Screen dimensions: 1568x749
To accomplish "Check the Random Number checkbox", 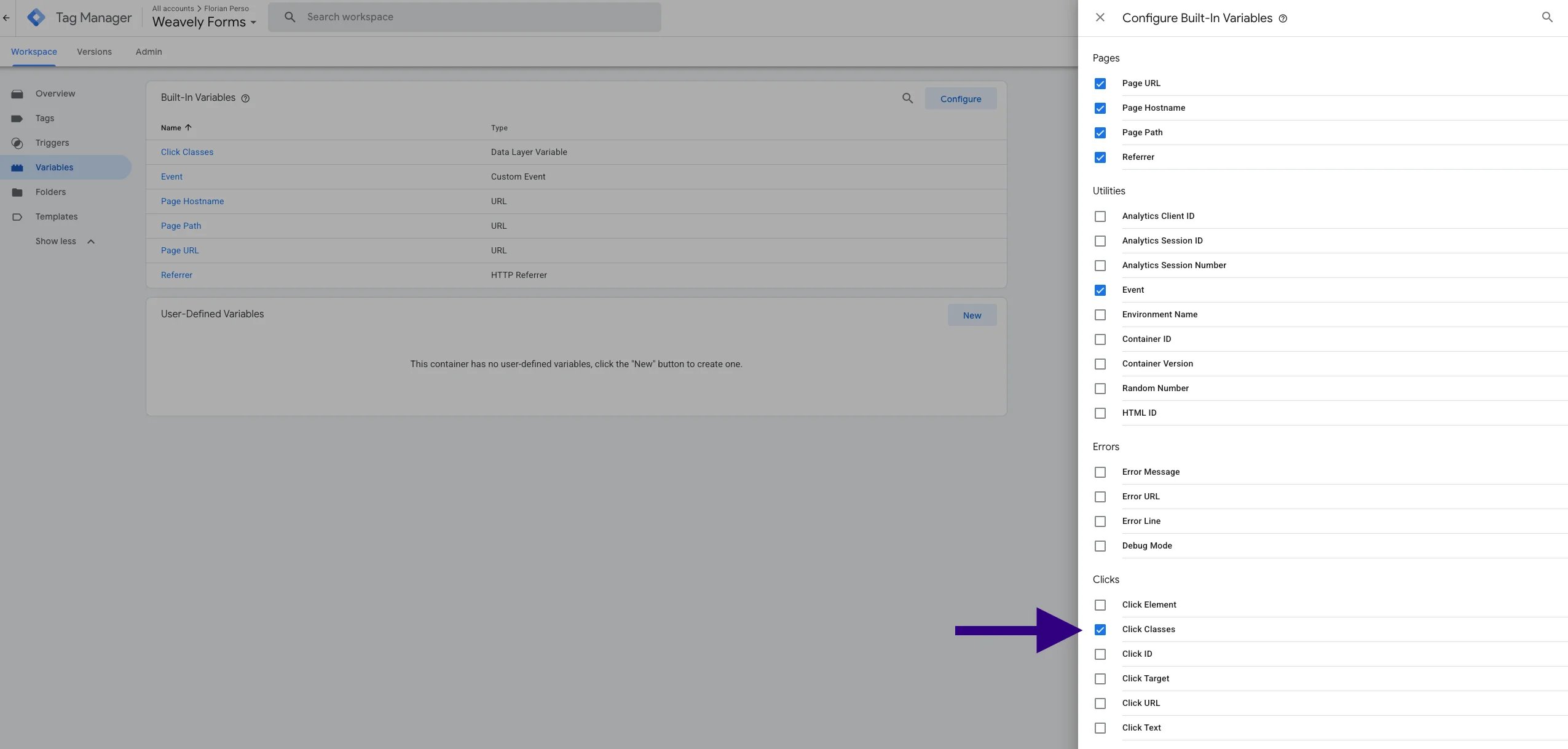I will (1100, 389).
